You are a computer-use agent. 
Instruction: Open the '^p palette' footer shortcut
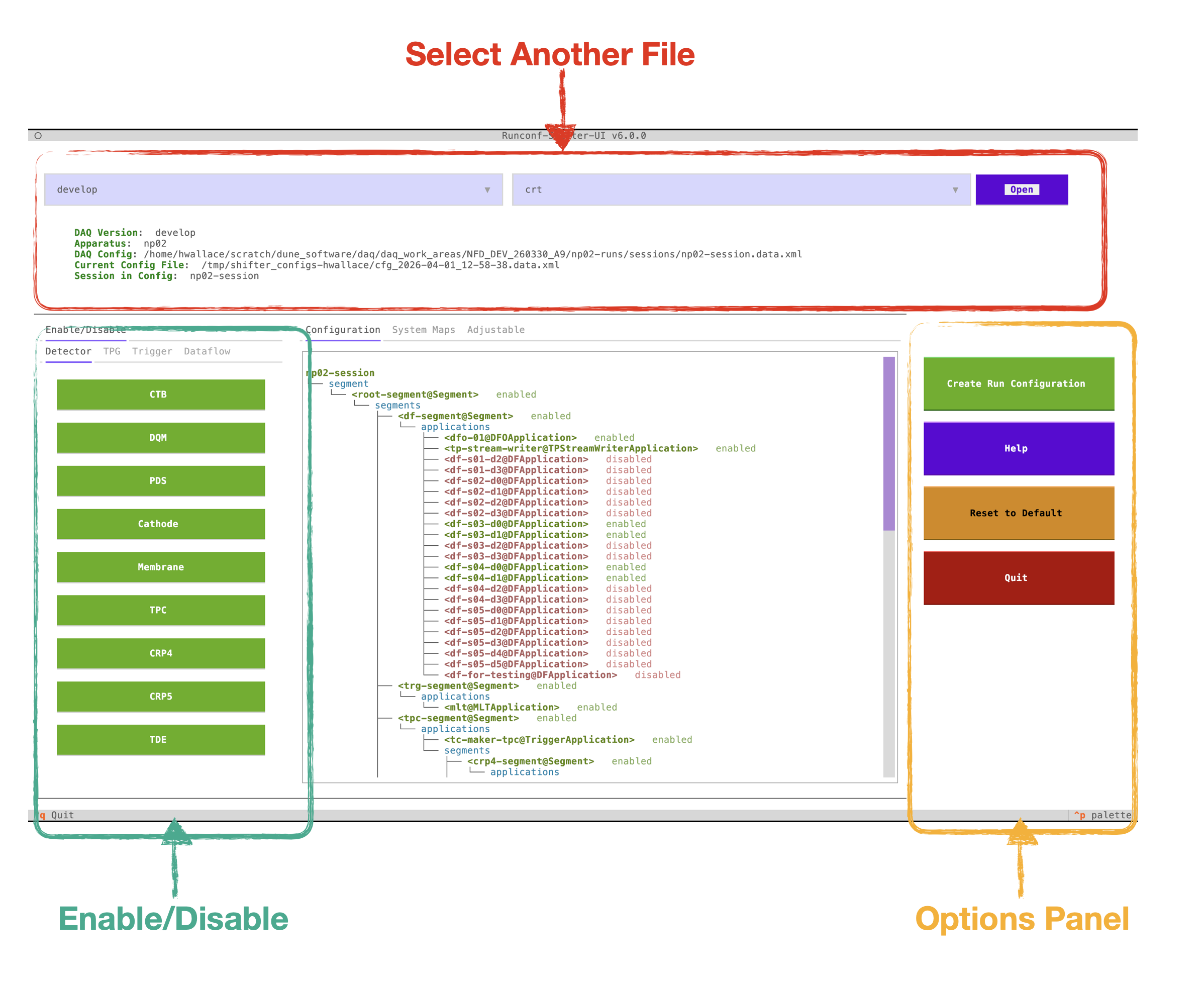[1102, 815]
